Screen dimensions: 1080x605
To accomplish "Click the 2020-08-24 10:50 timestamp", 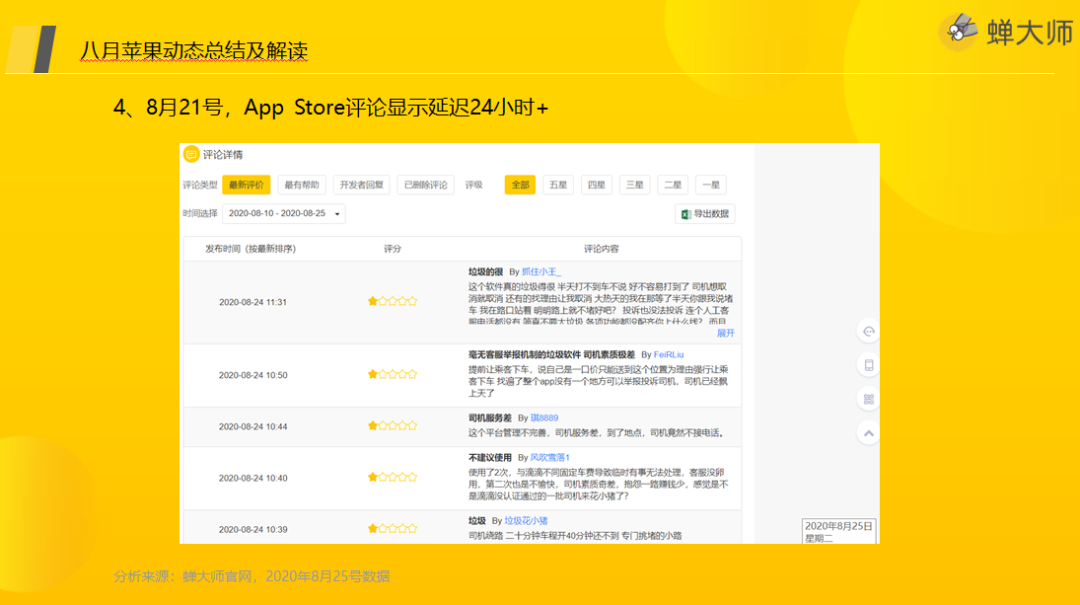I will pyautogui.click(x=253, y=375).
